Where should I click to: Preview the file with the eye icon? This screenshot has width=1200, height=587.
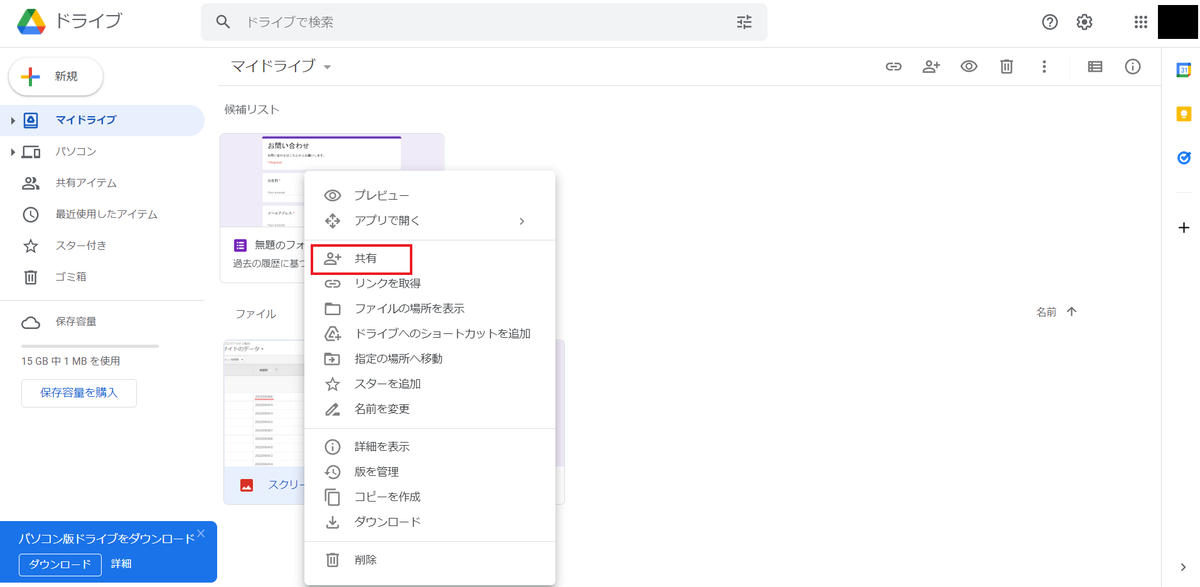click(x=968, y=66)
